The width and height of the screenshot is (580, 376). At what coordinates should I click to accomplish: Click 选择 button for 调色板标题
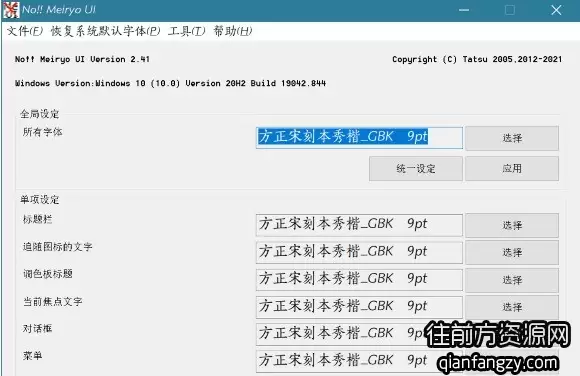512,280
